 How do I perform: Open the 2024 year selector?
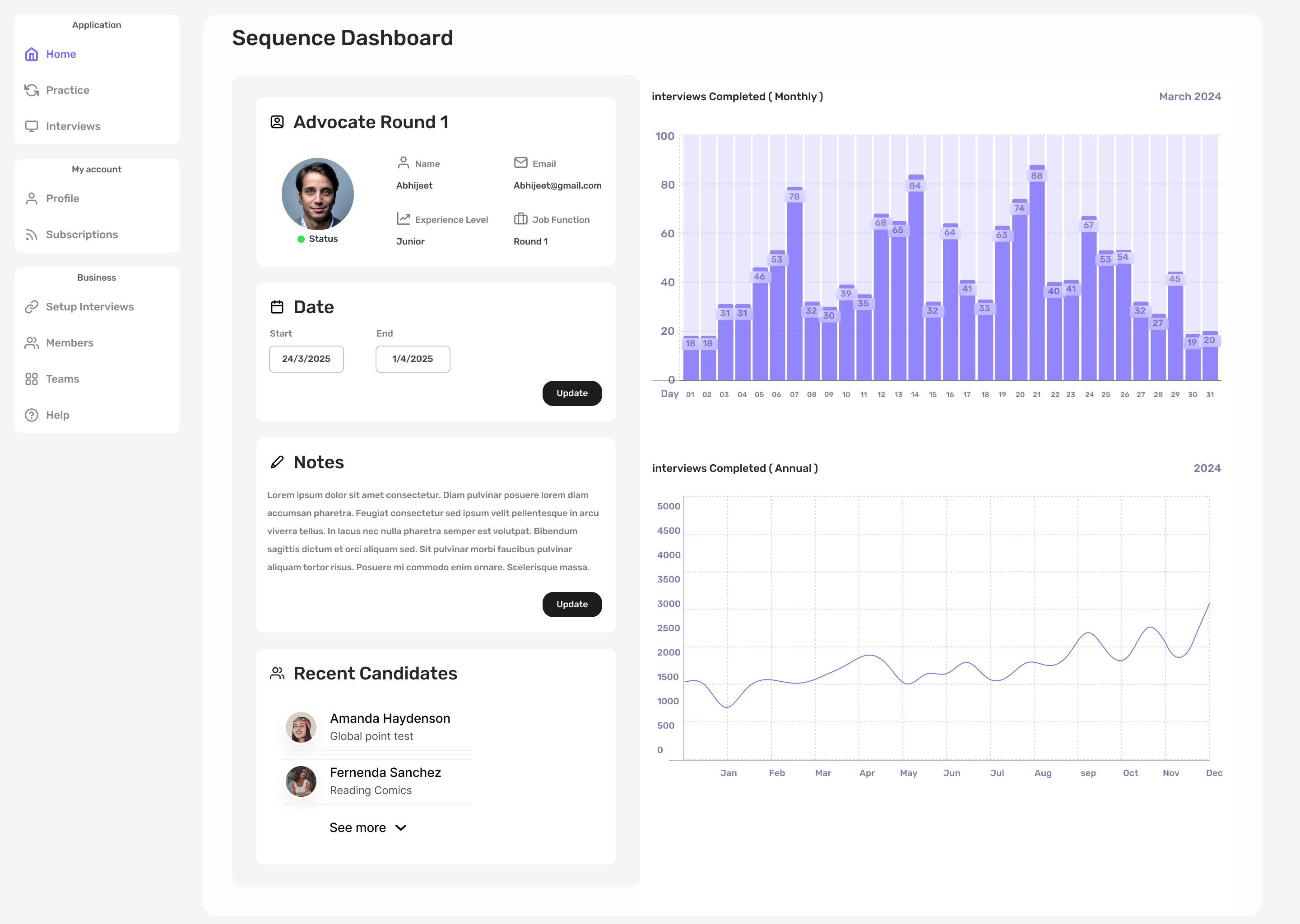pos(1207,468)
